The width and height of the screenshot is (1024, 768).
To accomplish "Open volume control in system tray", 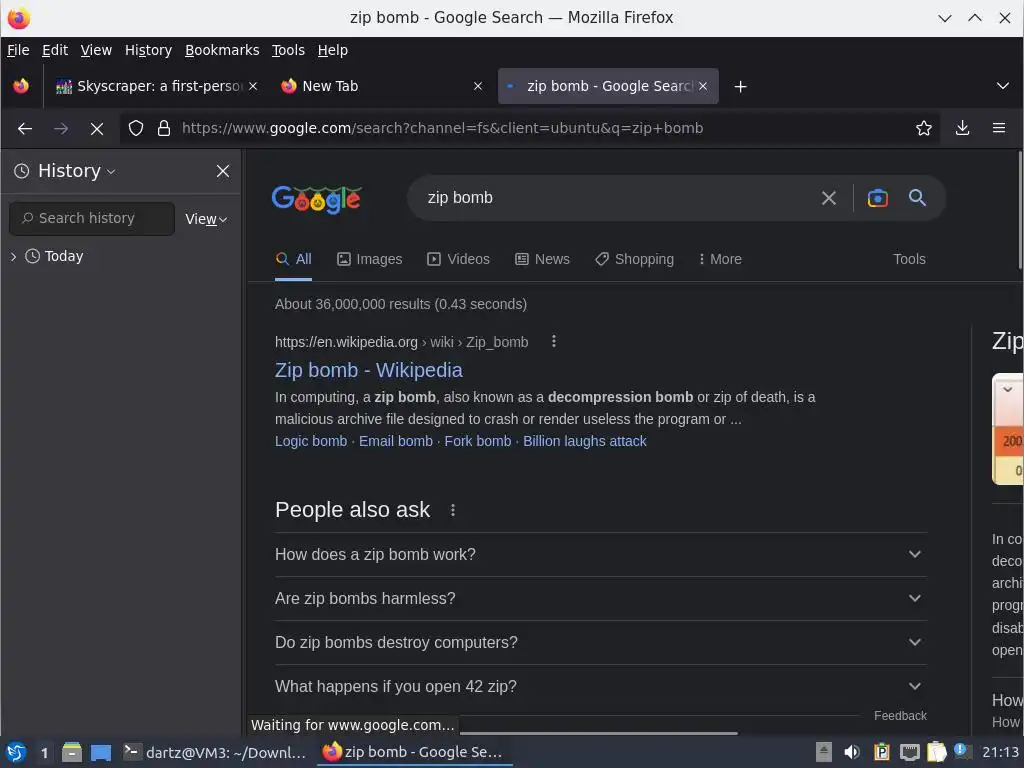I will [x=852, y=752].
